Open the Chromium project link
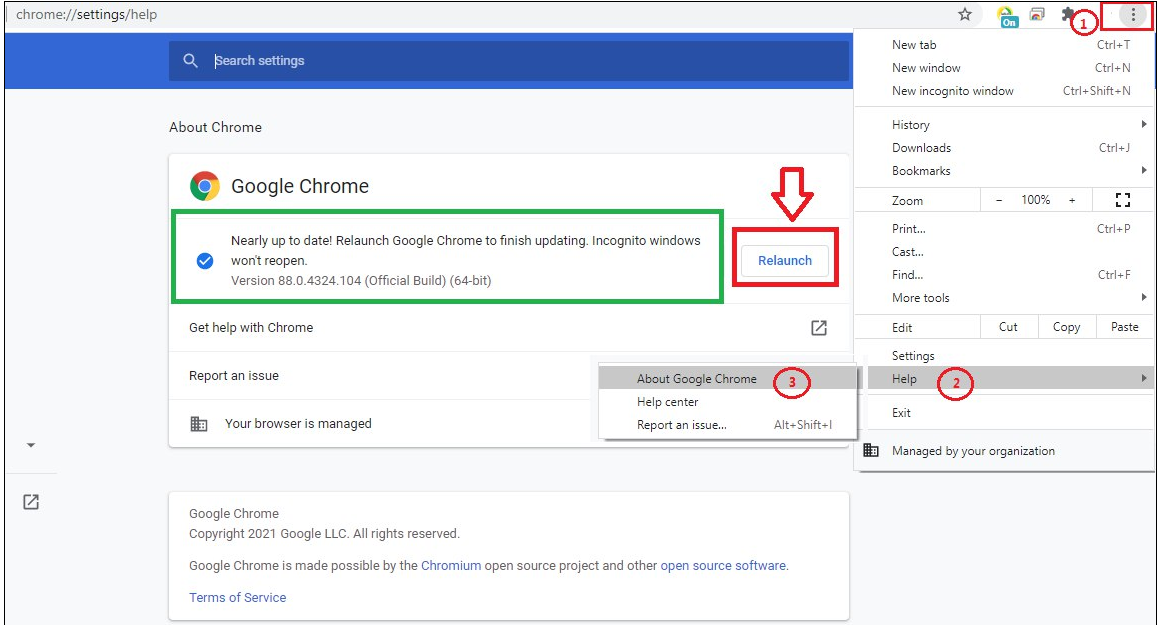Image resolution: width=1160 pixels, height=625 pixels. (451, 565)
